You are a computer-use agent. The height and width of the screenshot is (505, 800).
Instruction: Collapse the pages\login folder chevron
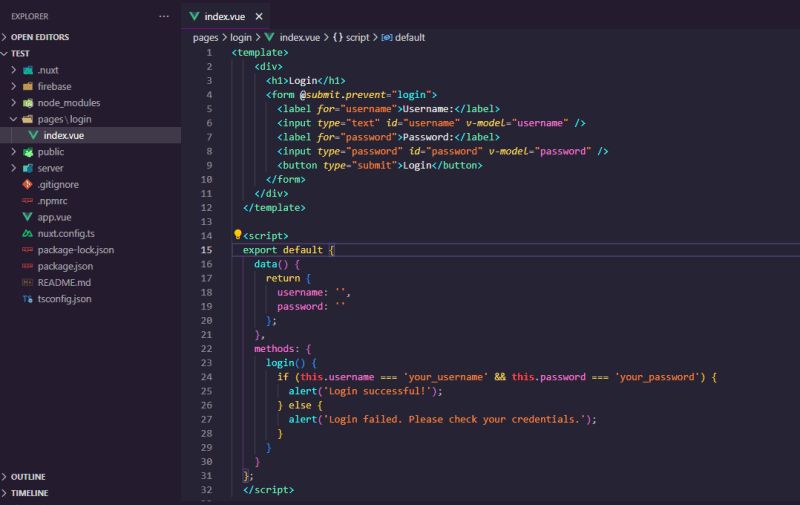tap(14, 119)
